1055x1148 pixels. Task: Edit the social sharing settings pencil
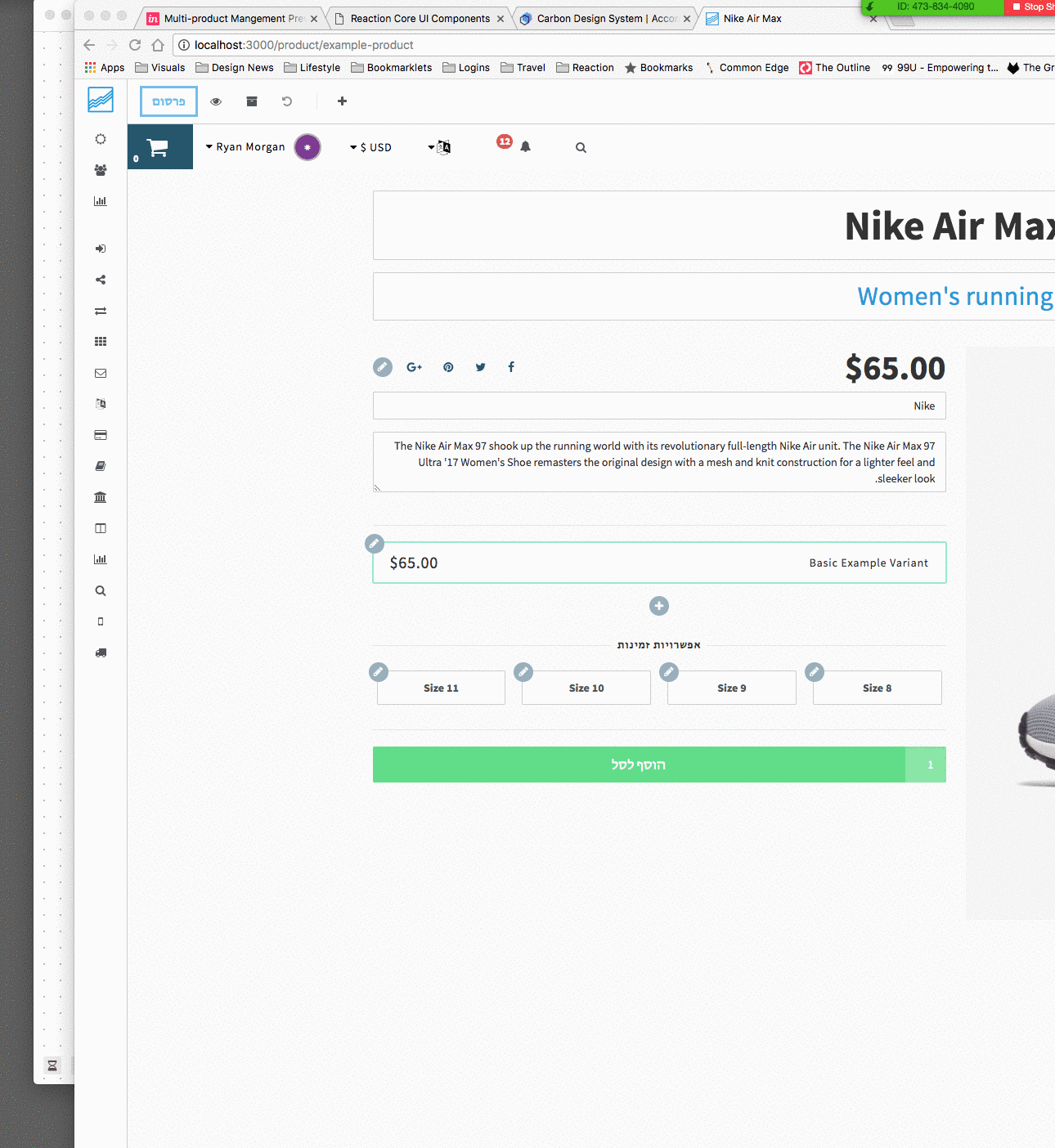[383, 367]
